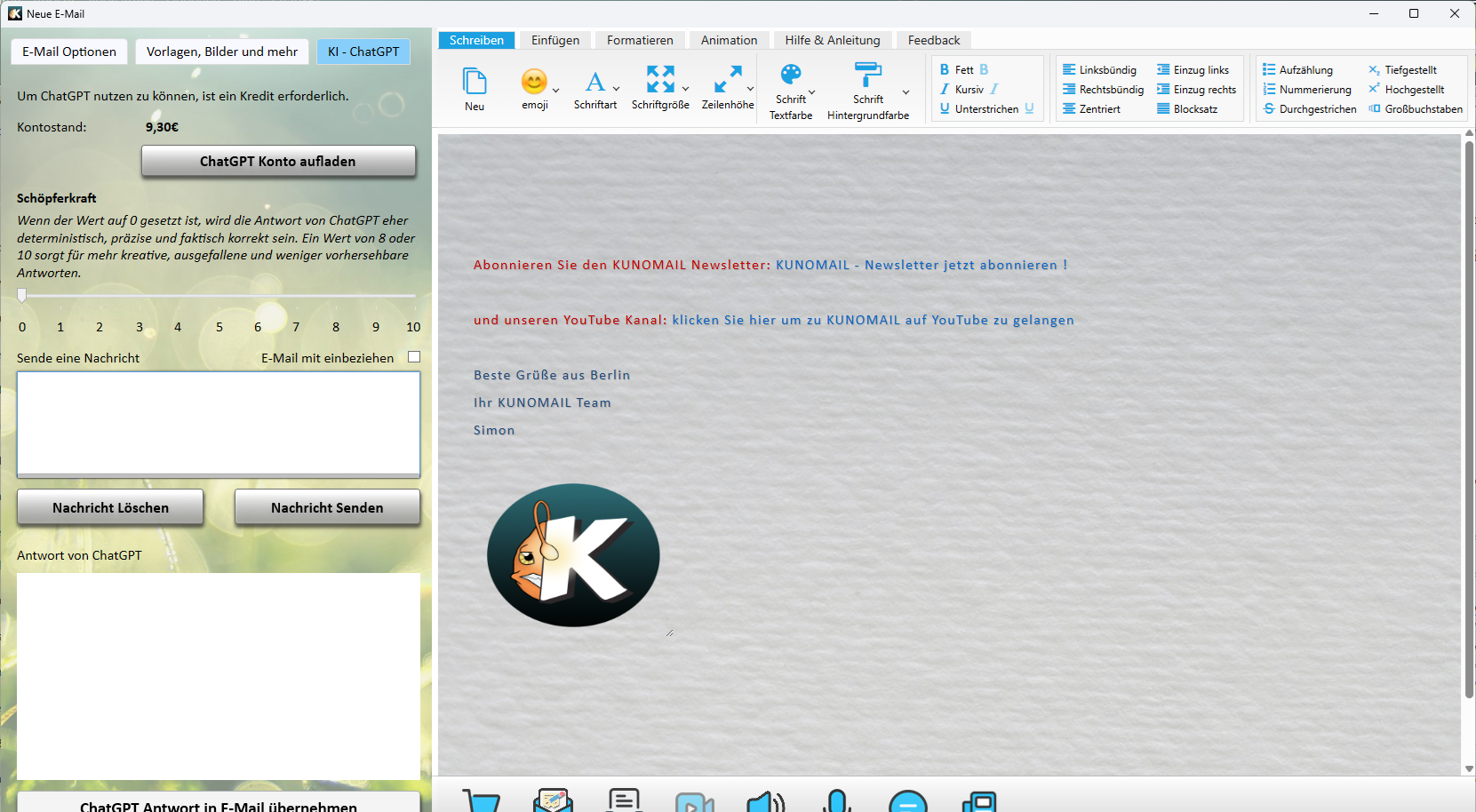Set Schöpferkraft slider to value 10
This screenshot has width=1476, height=812.
[x=413, y=295]
